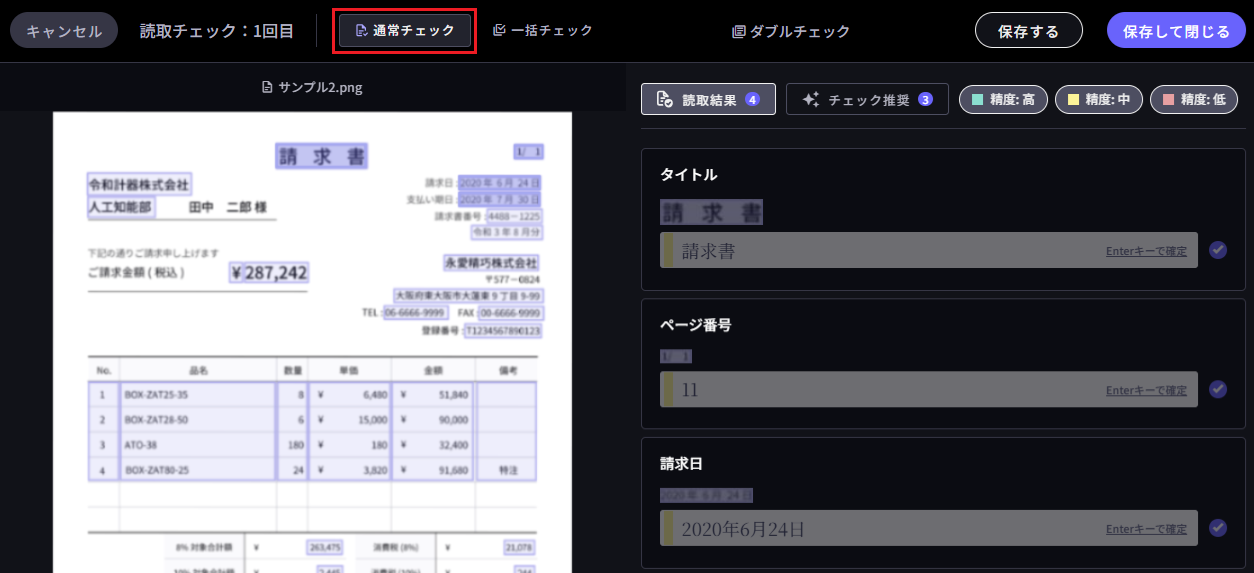The height and width of the screenshot is (573, 1254).
Task: Click the green swatch in 精度: 高
Action: (978, 99)
